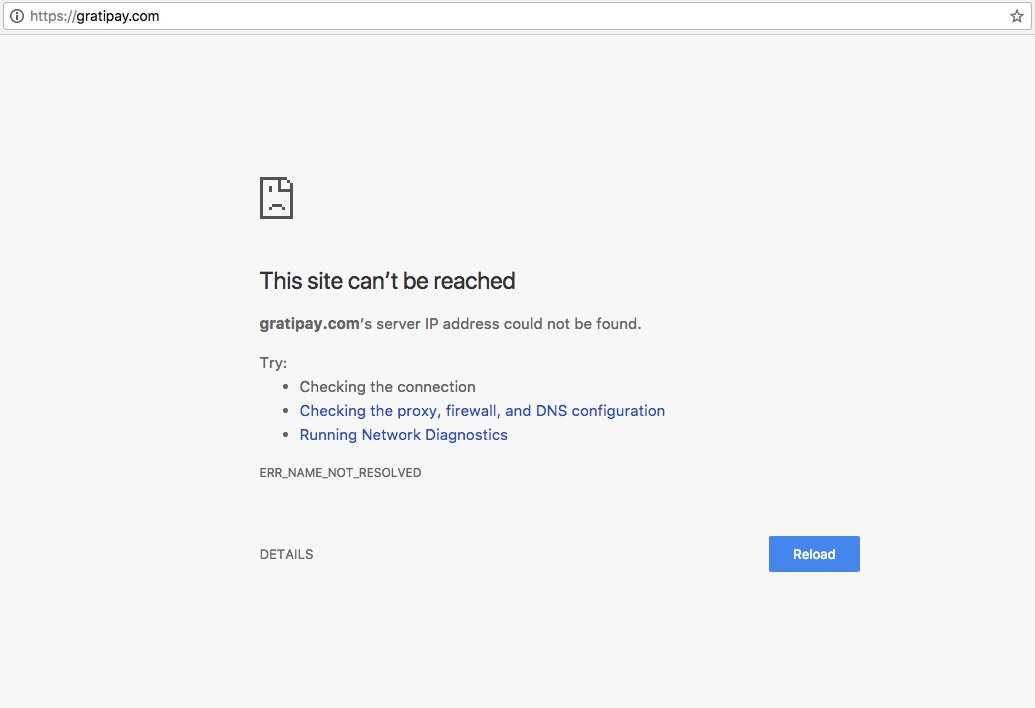Image resolution: width=1035 pixels, height=708 pixels.
Task: Click the sad page error icon
Action: click(277, 198)
